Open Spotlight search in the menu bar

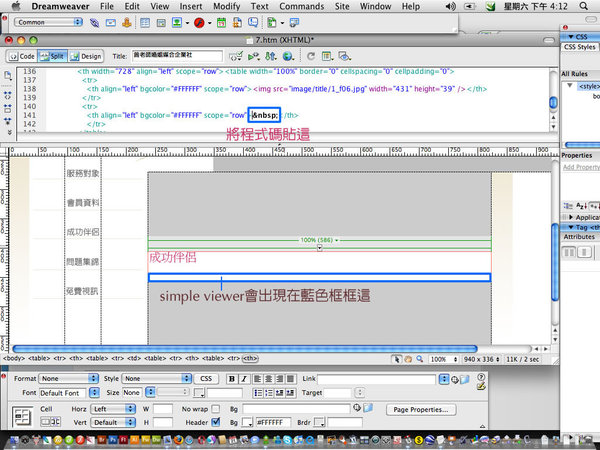point(583,6)
